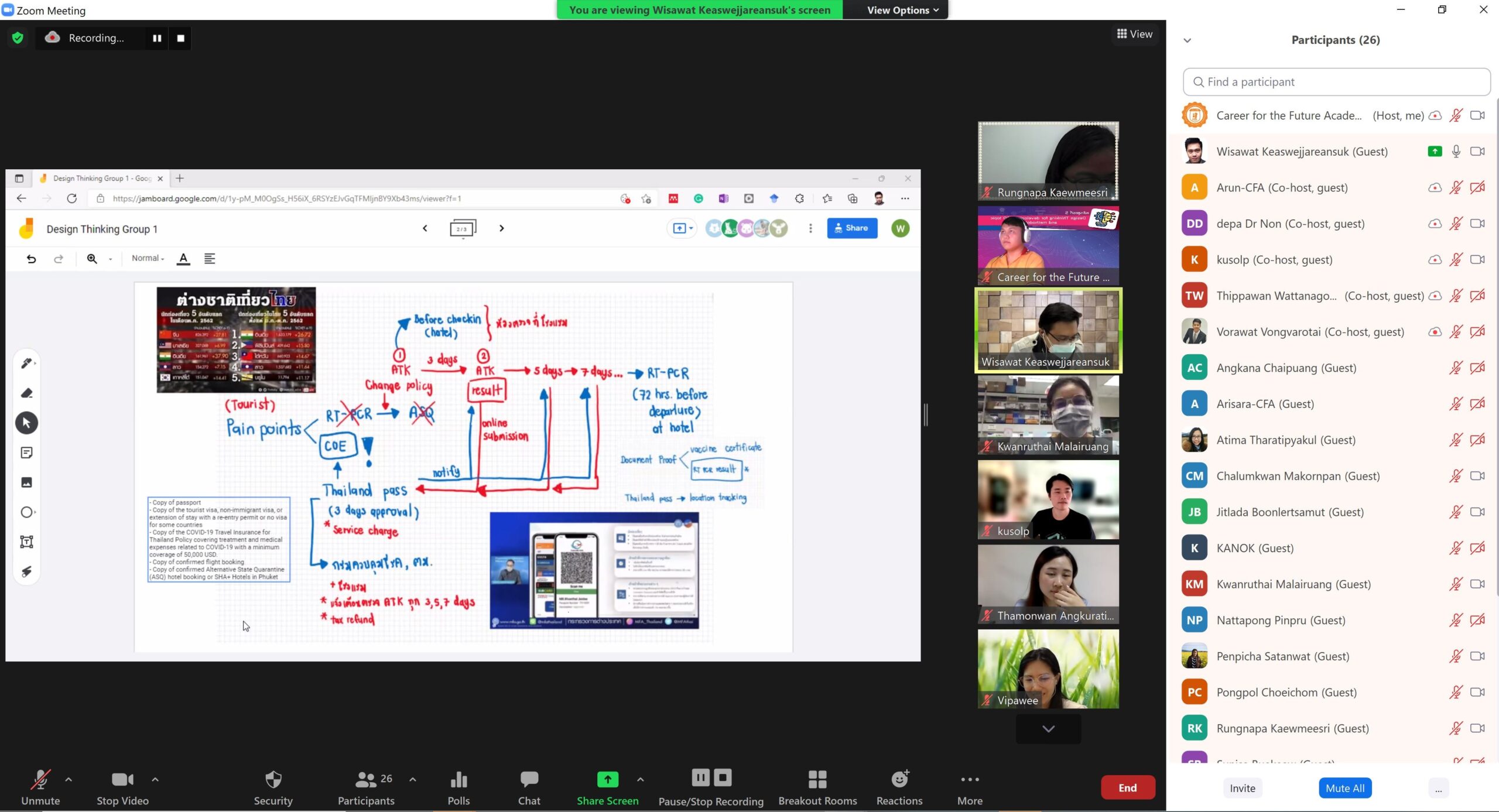Stop your video

point(122,787)
